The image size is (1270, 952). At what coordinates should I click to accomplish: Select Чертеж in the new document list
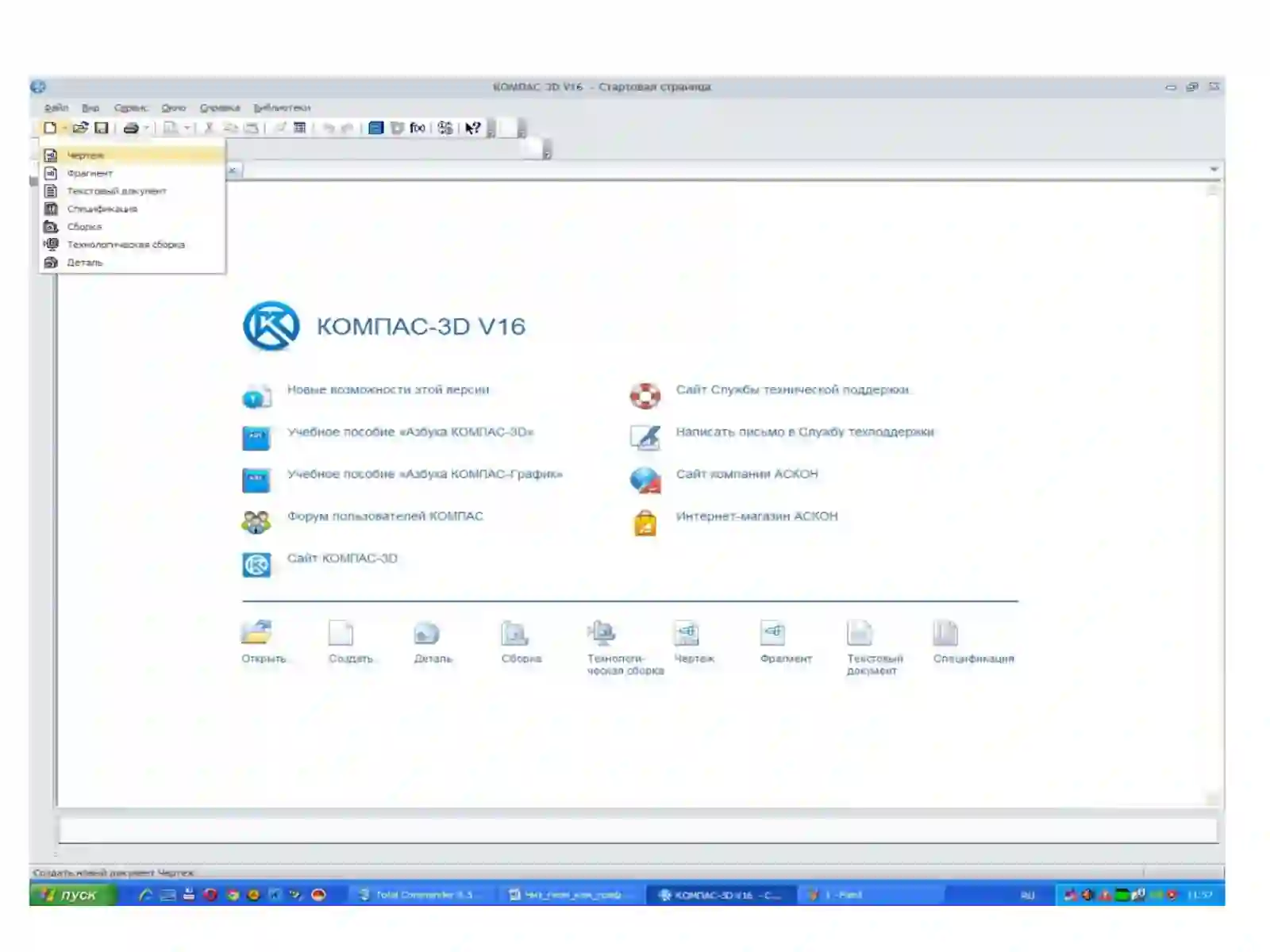pyautogui.click(x=133, y=155)
